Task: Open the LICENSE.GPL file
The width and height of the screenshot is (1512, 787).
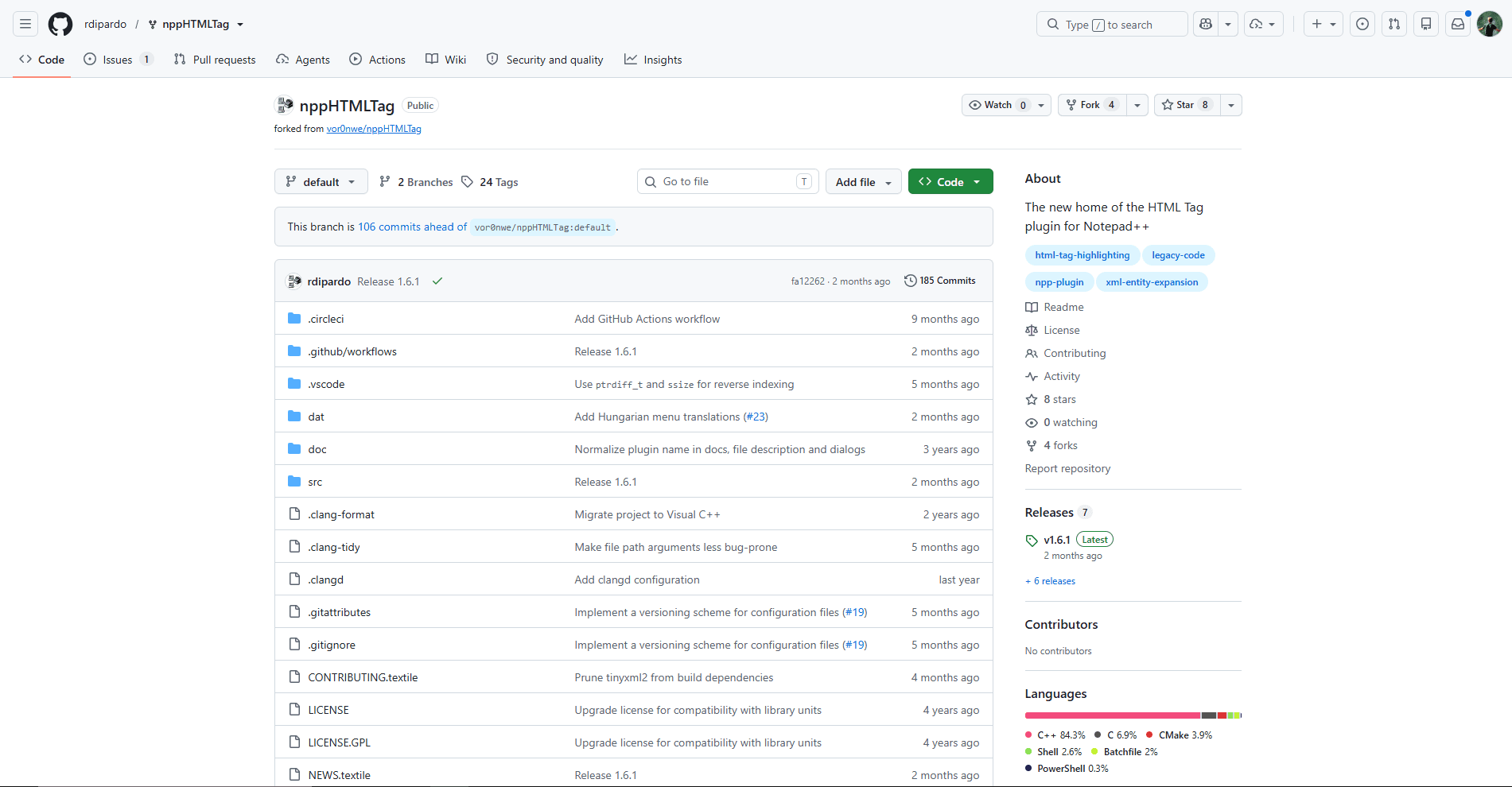Action: click(x=340, y=742)
